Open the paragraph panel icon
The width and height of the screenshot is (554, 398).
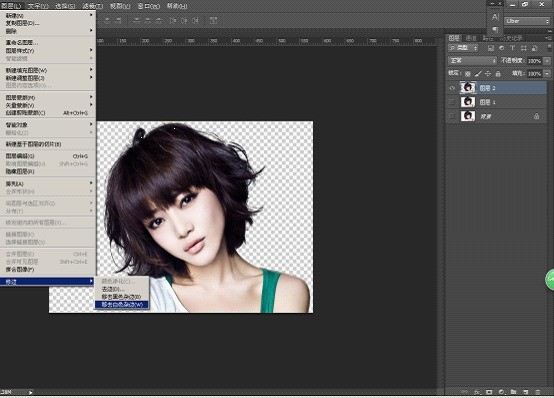(495, 29)
